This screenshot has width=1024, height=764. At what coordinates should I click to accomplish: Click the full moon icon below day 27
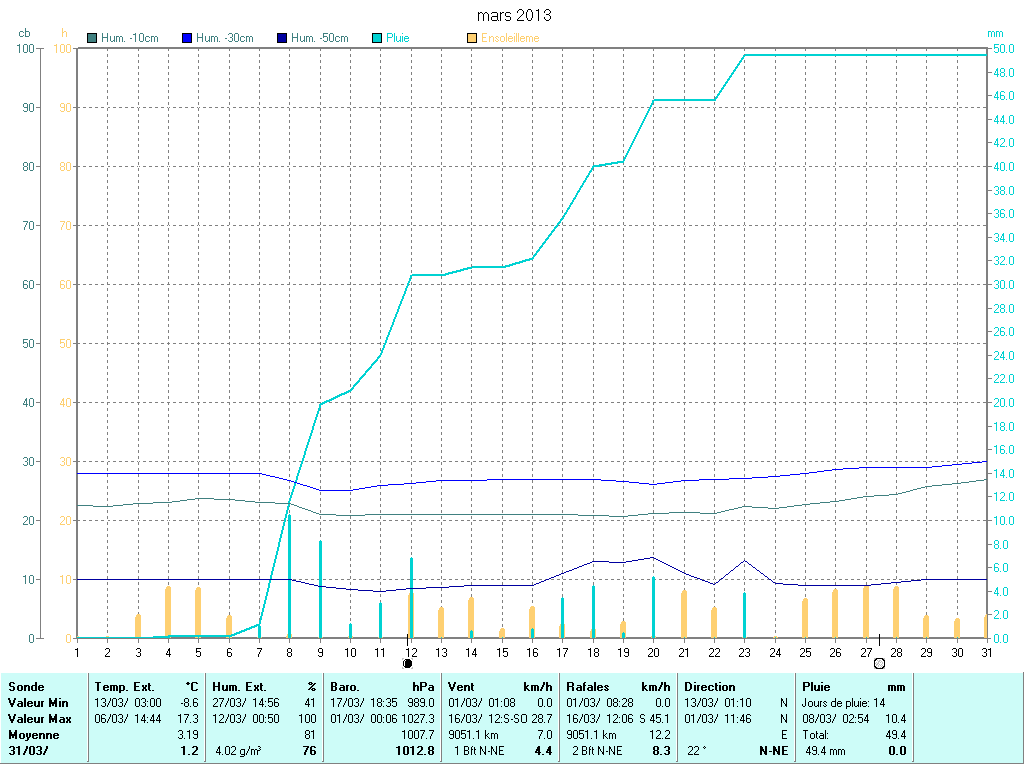[x=879, y=663]
